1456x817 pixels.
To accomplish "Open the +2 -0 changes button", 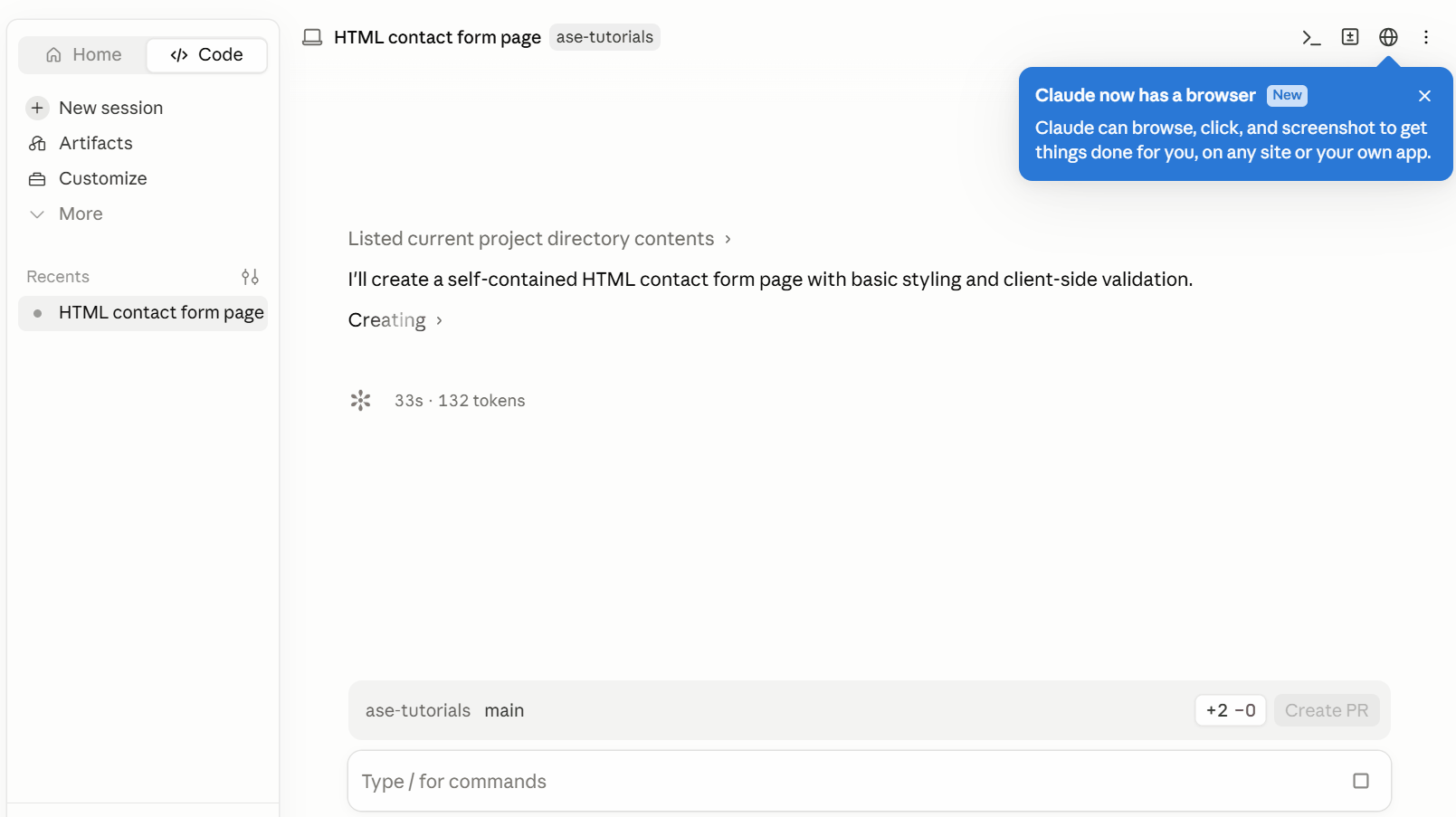I will tap(1231, 710).
